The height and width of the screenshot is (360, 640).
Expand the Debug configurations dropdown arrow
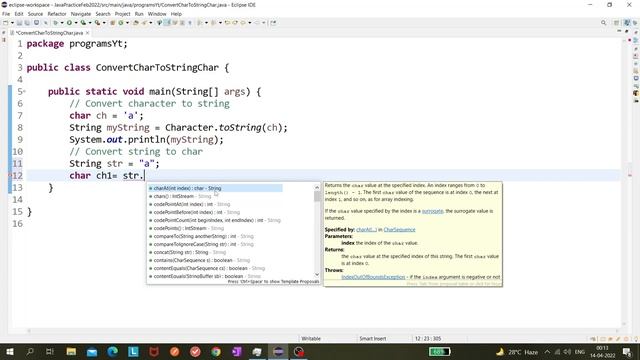(x=62, y=23)
